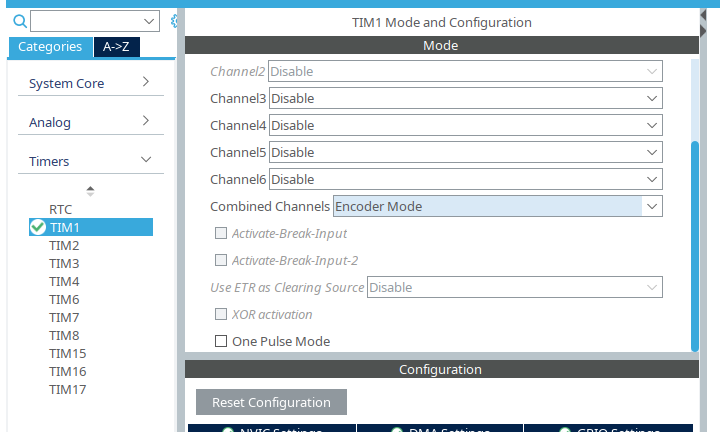Click the settings gear icon beside search
Screen dimensions: 720x432
coord(175,21)
